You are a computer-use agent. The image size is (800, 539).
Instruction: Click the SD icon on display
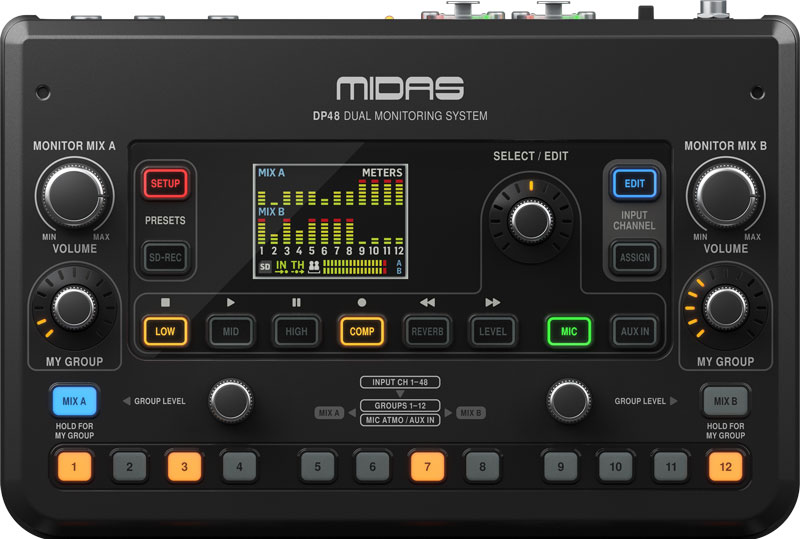pyautogui.click(x=265, y=267)
